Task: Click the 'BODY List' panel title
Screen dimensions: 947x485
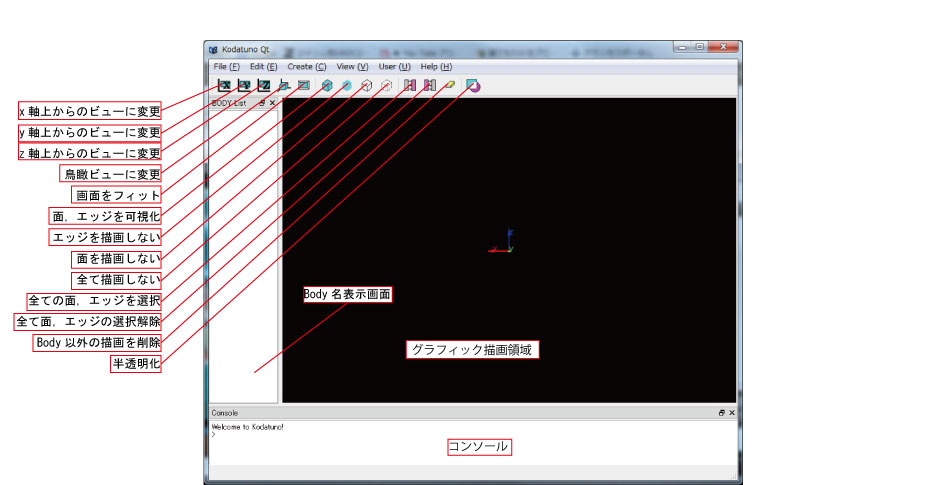Action: [x=229, y=103]
